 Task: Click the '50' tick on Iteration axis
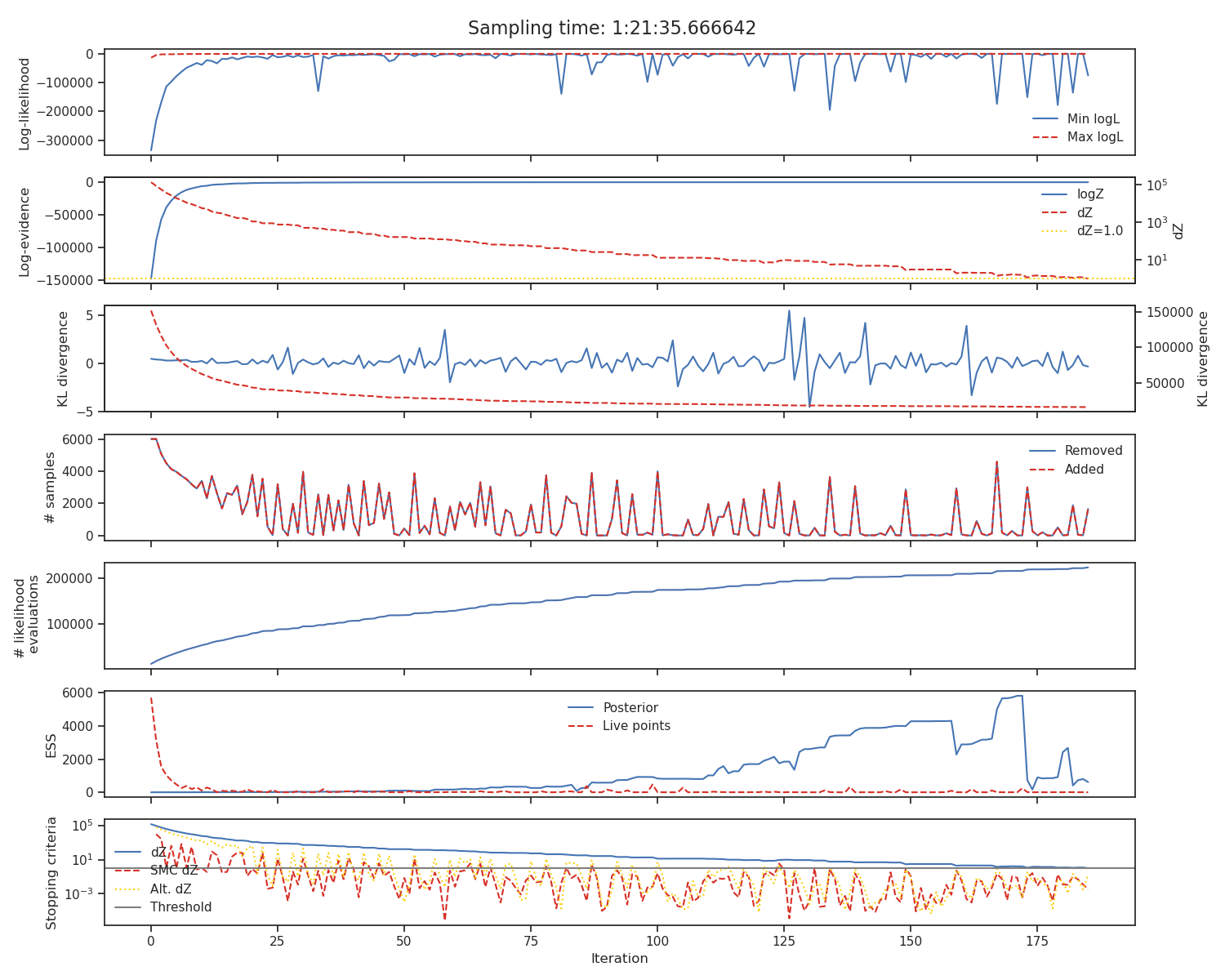pyautogui.click(x=403, y=940)
